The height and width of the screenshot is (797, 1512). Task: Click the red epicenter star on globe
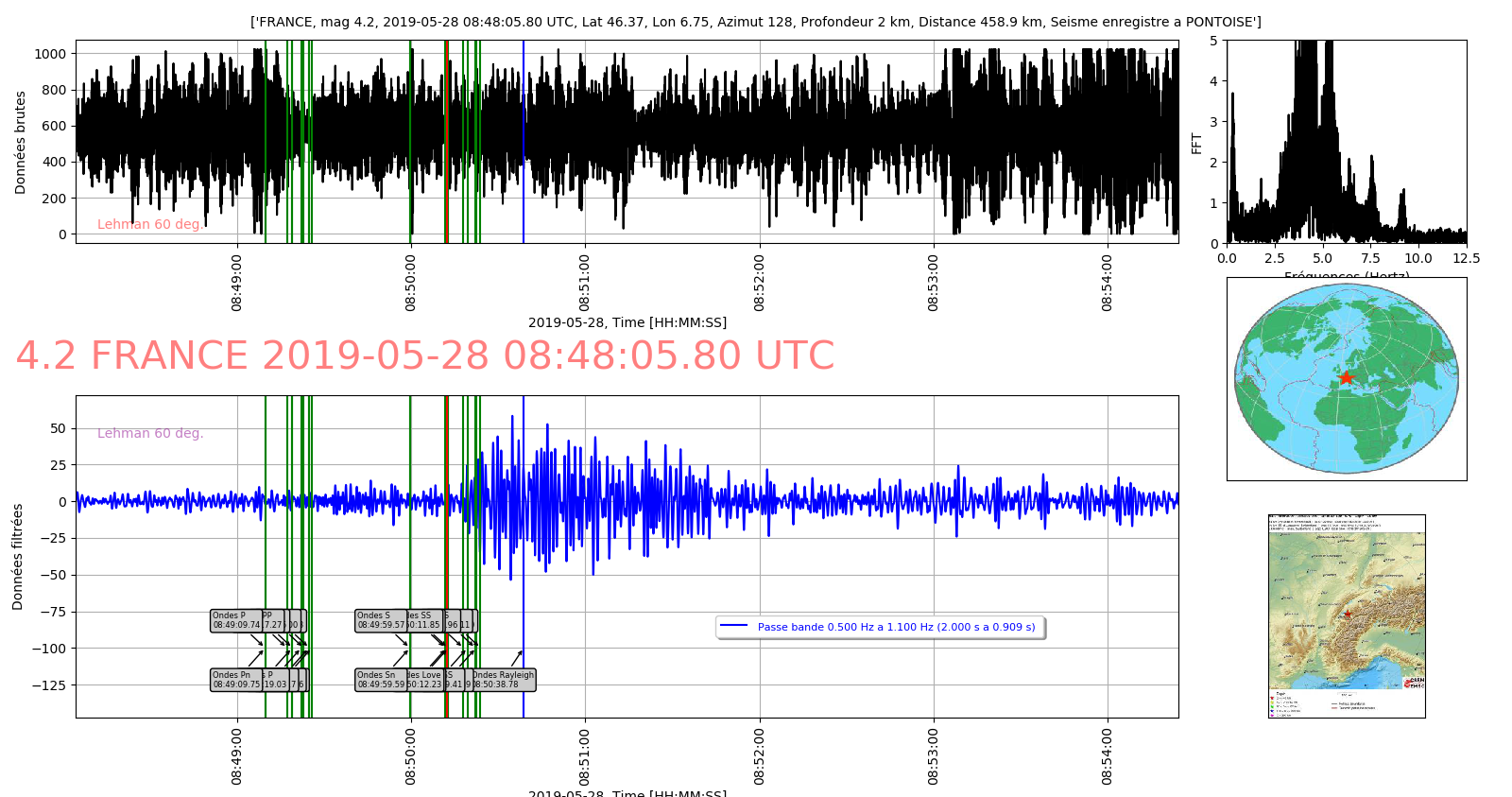[x=1346, y=377]
